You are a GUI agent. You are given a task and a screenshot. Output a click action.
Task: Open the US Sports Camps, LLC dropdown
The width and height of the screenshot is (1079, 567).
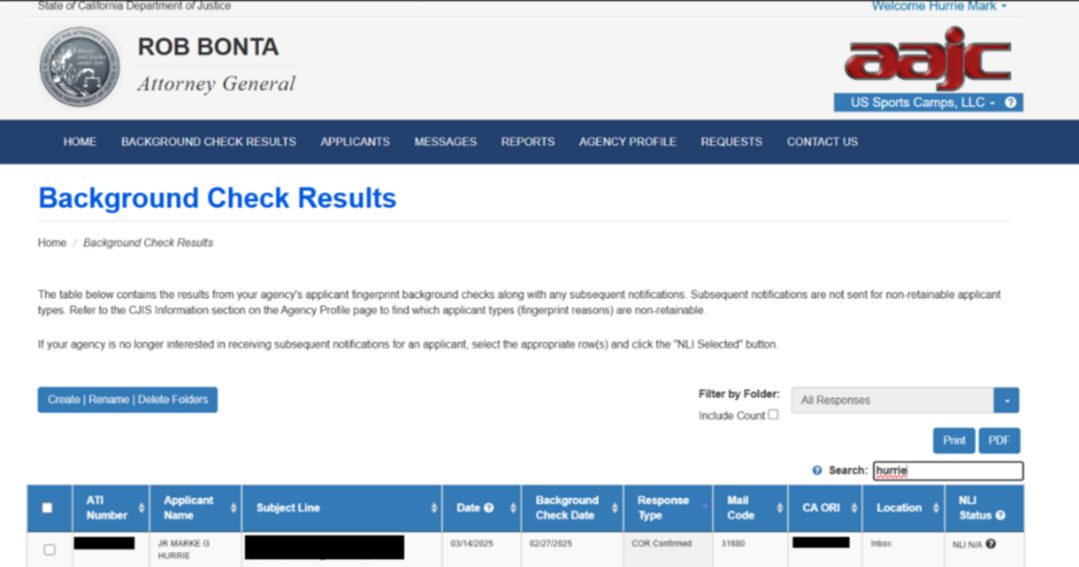(x=922, y=103)
